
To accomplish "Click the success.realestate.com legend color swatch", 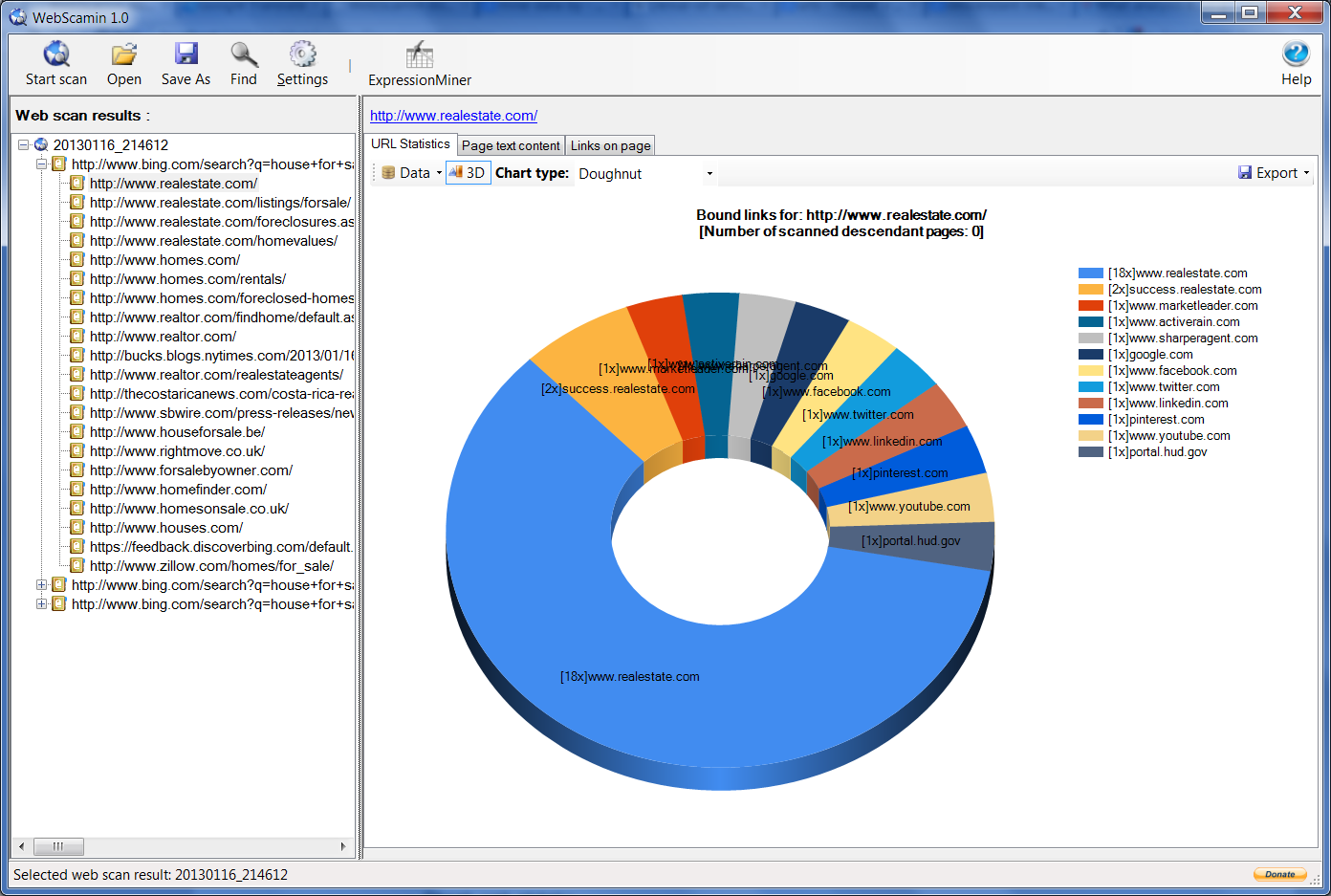I will [x=1091, y=290].
